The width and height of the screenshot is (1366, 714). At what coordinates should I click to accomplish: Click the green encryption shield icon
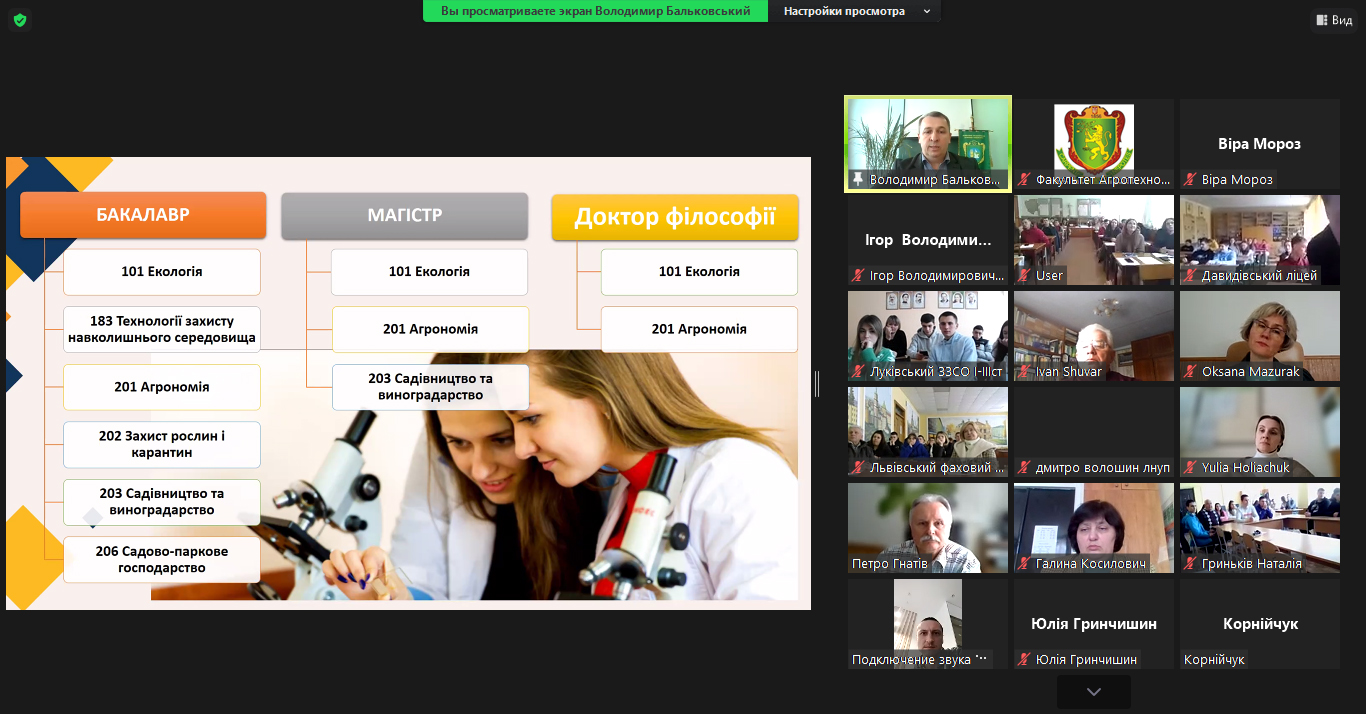[20, 20]
